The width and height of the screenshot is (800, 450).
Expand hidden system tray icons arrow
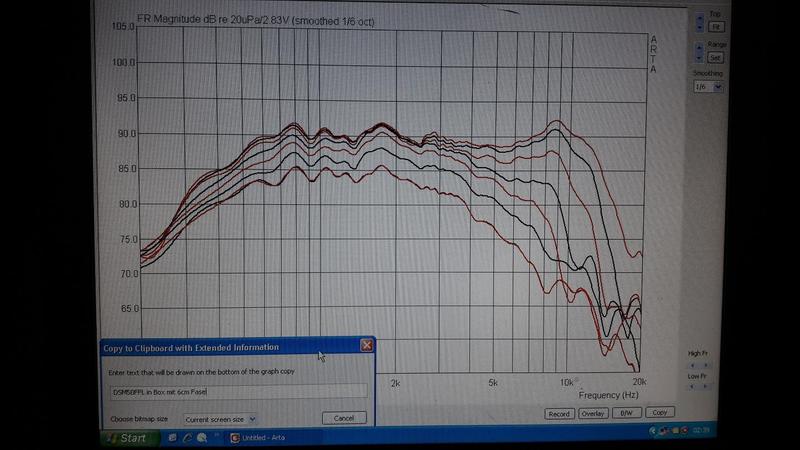(x=653, y=431)
